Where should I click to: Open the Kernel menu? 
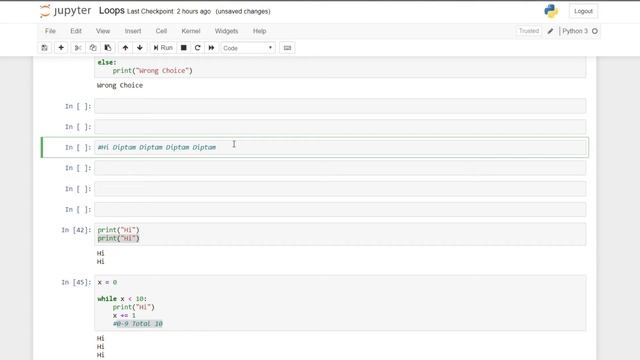(x=191, y=31)
